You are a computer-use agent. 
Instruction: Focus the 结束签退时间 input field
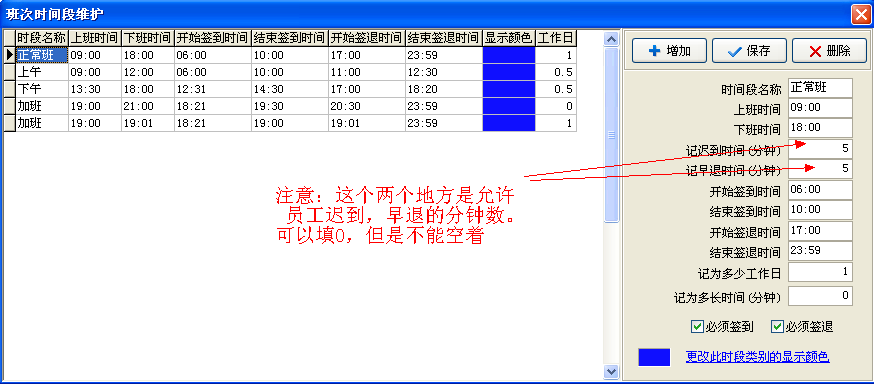820,251
